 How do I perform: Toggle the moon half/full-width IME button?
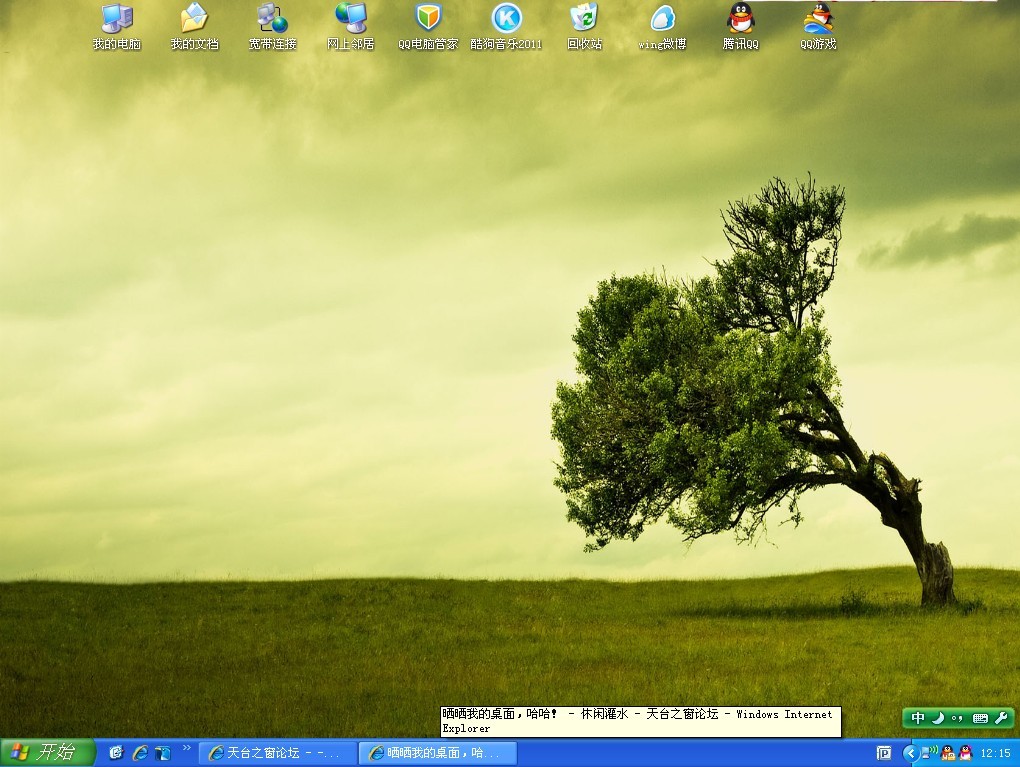(x=938, y=718)
